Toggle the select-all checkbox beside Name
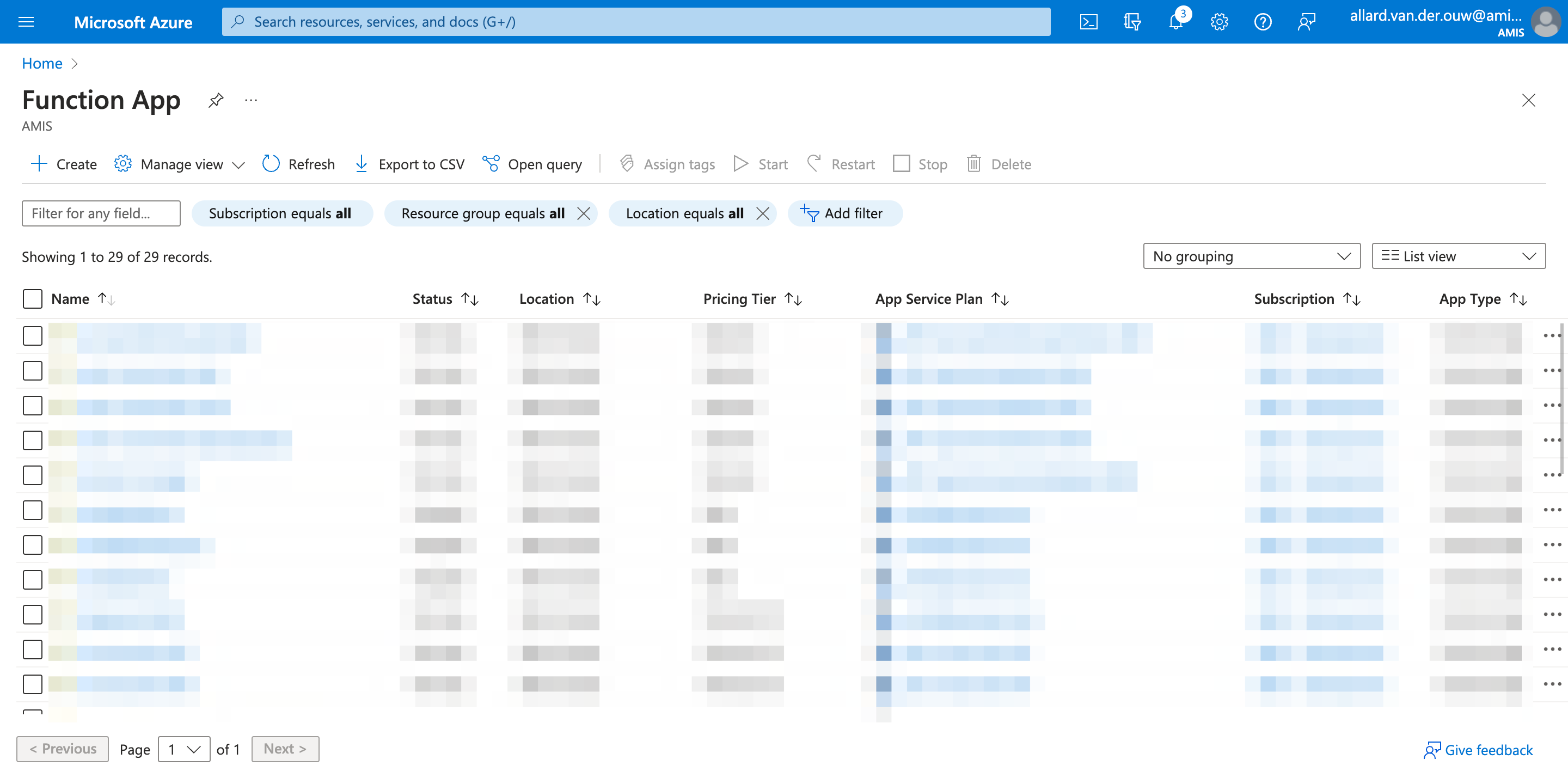The height and width of the screenshot is (784, 1568). (32, 299)
